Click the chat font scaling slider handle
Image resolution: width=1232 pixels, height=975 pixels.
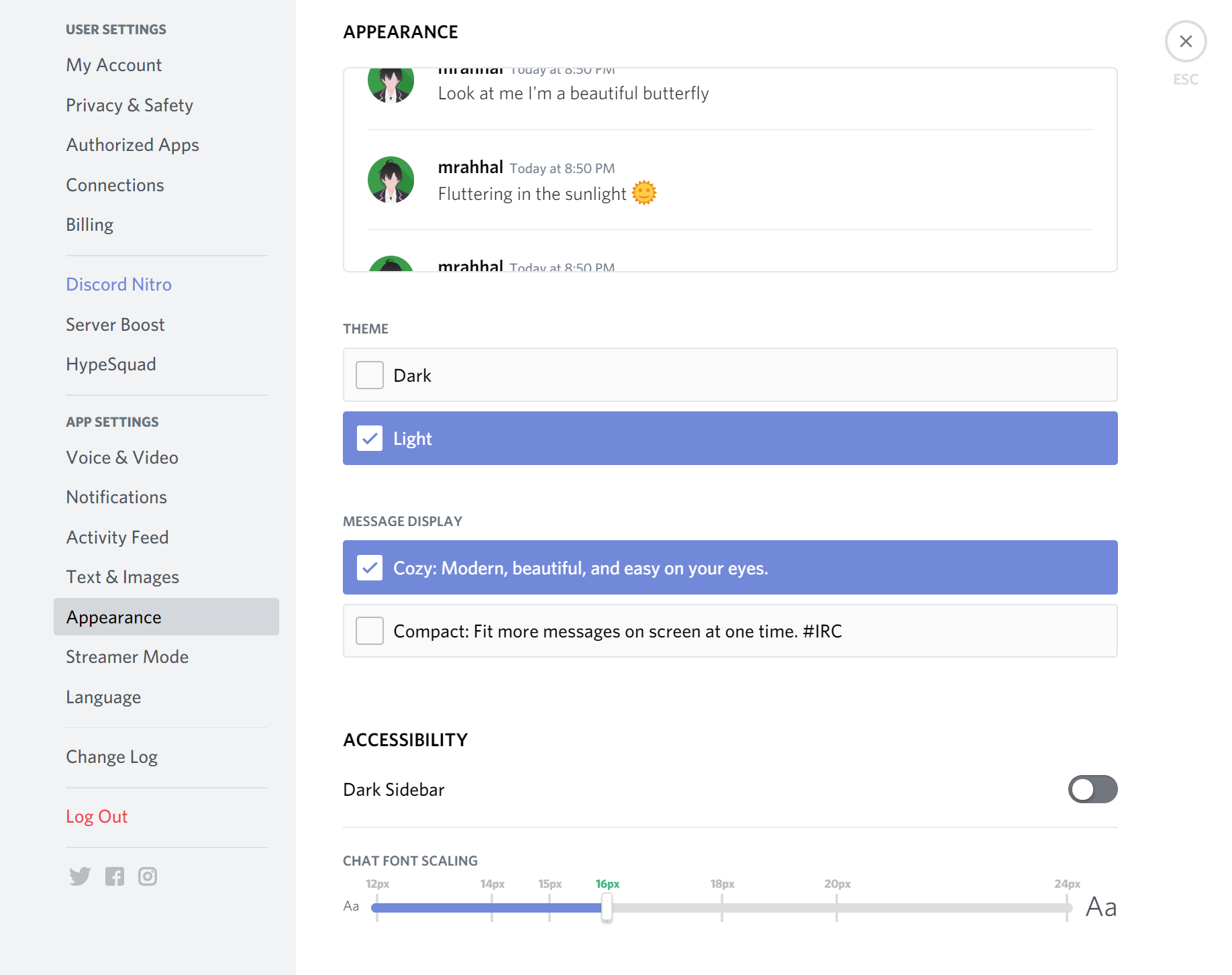tap(607, 907)
